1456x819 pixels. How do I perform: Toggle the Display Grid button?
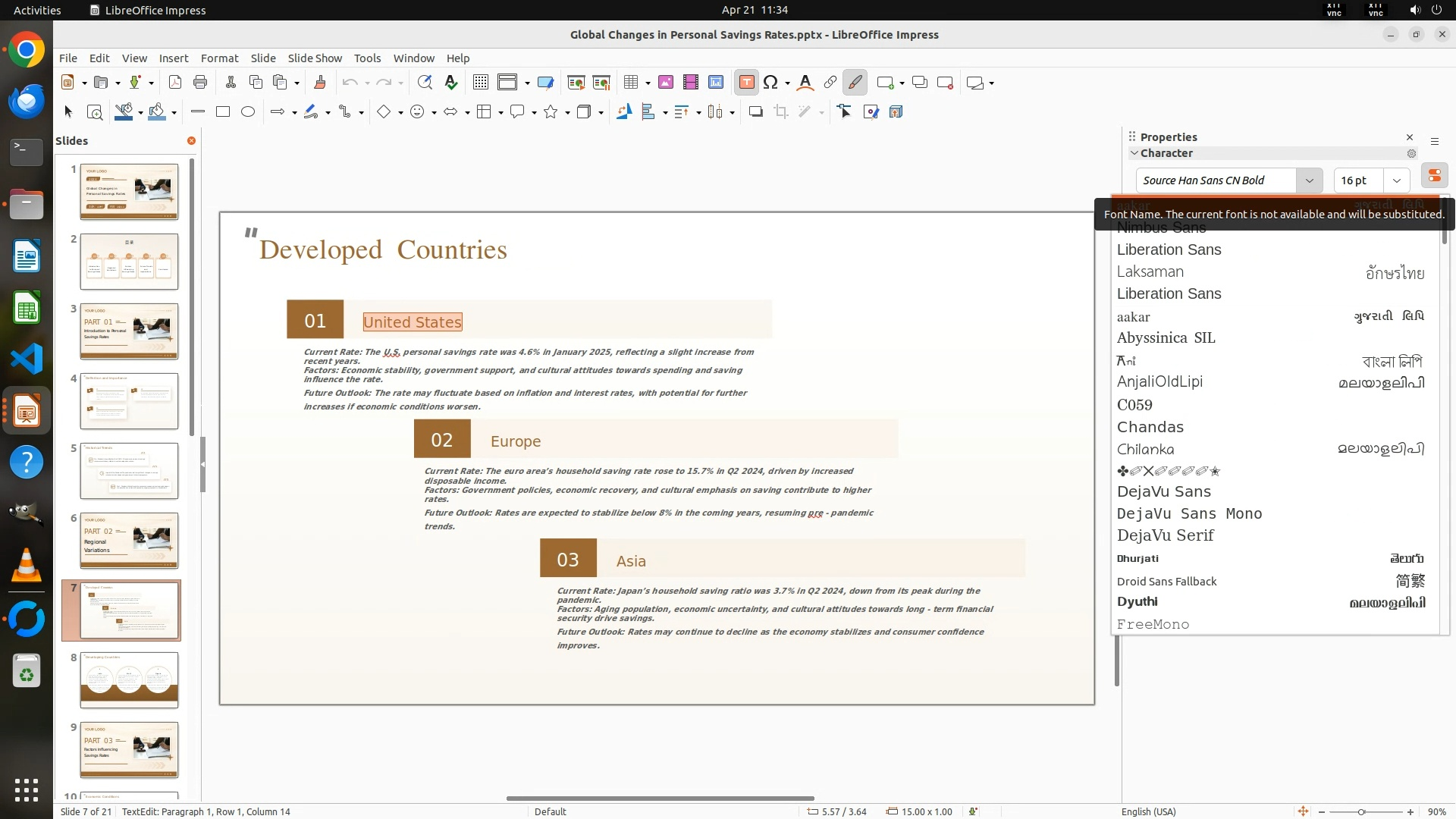[480, 83]
